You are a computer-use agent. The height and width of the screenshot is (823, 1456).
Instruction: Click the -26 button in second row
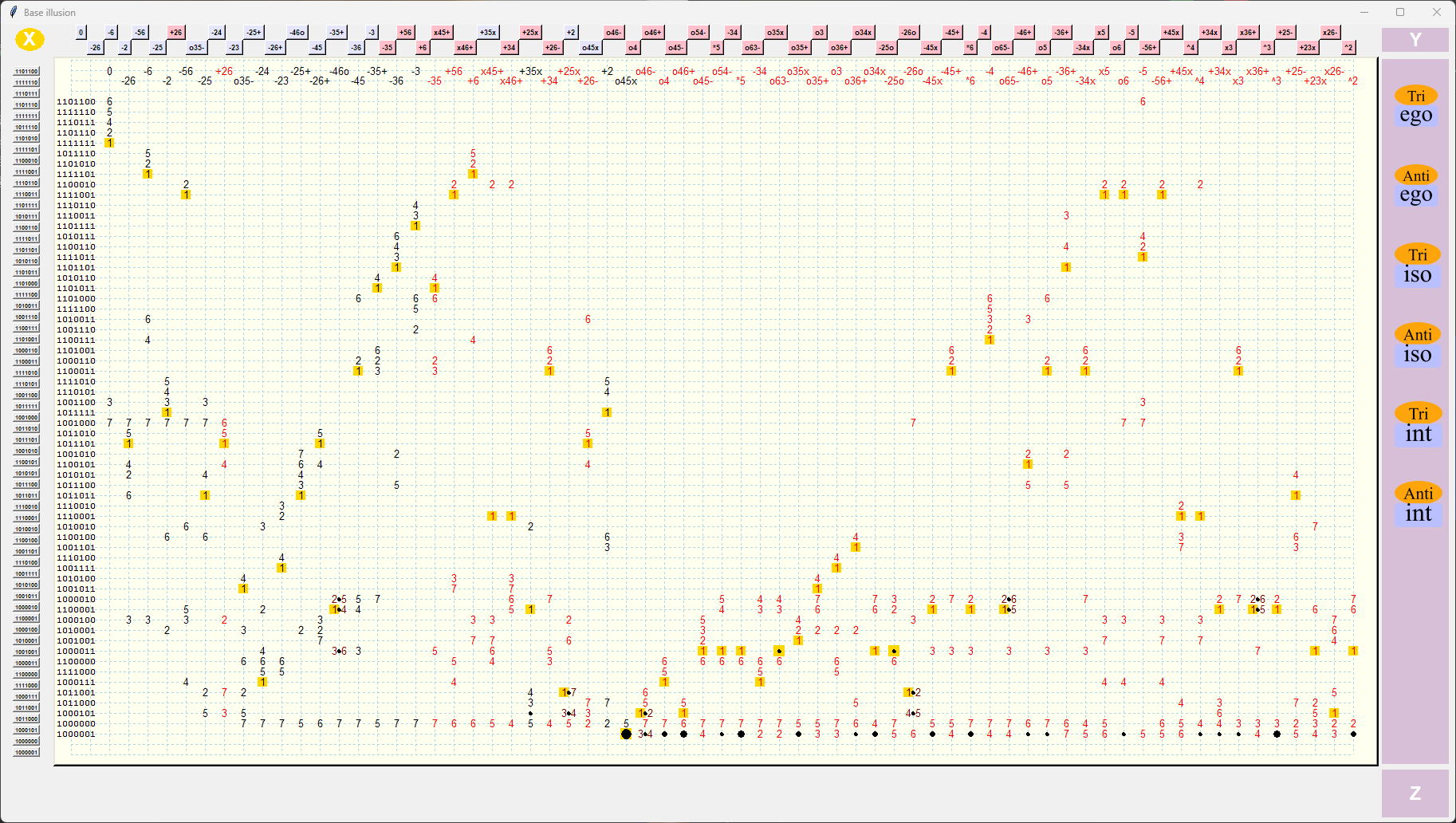tap(95, 47)
